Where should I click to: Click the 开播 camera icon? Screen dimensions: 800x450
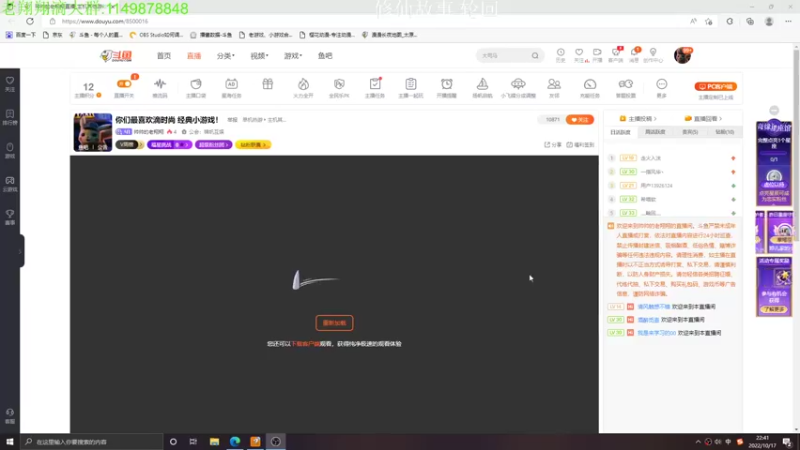pyautogui.click(x=597, y=55)
